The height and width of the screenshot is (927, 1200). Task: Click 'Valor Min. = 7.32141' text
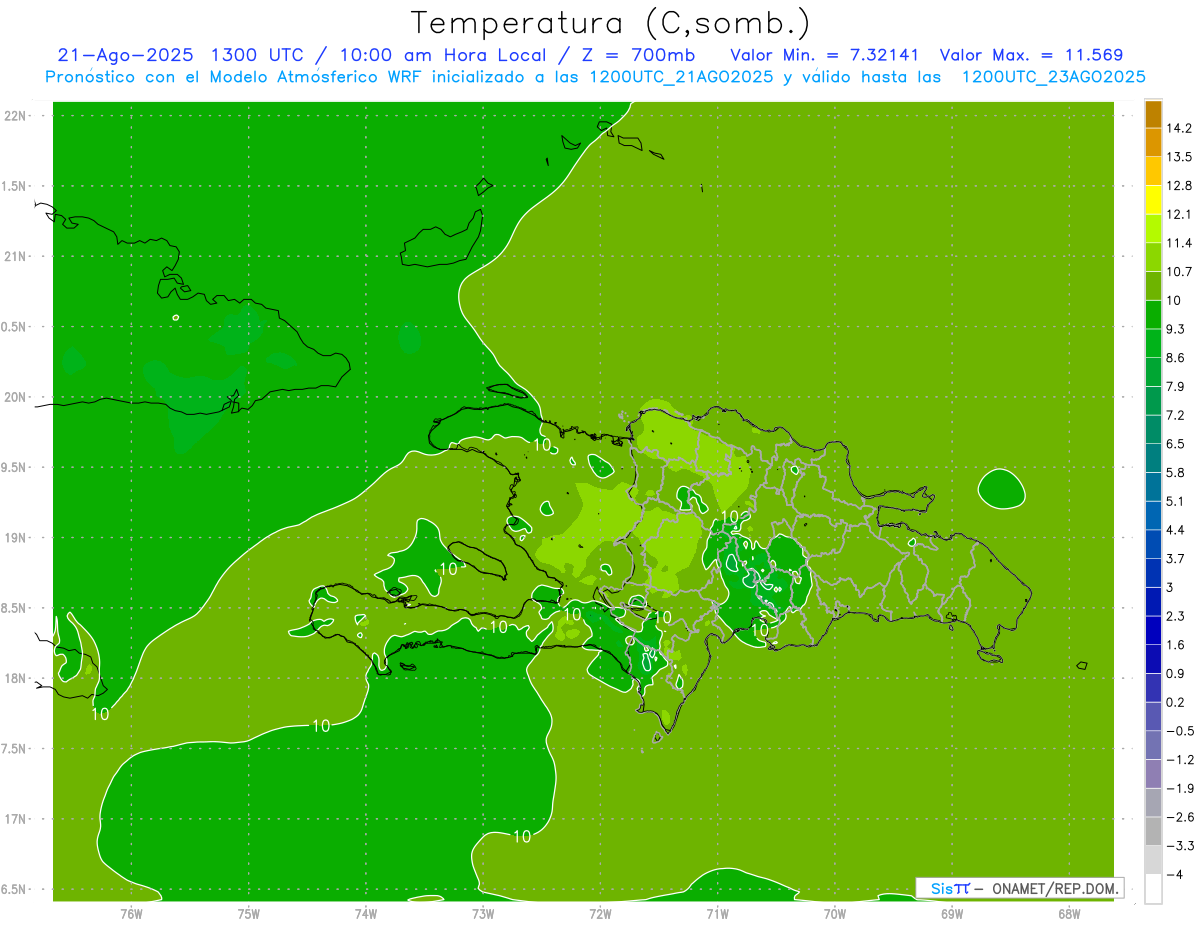(x=825, y=55)
